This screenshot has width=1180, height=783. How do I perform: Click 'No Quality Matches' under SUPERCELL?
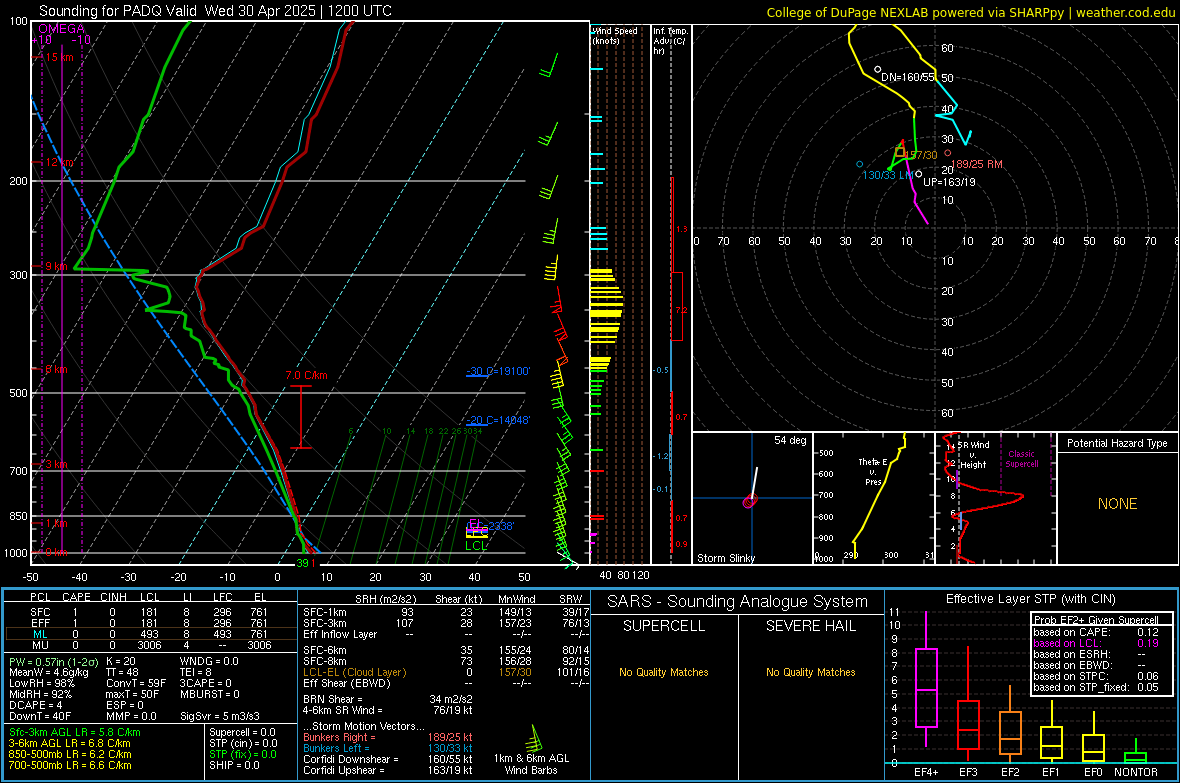coord(664,672)
